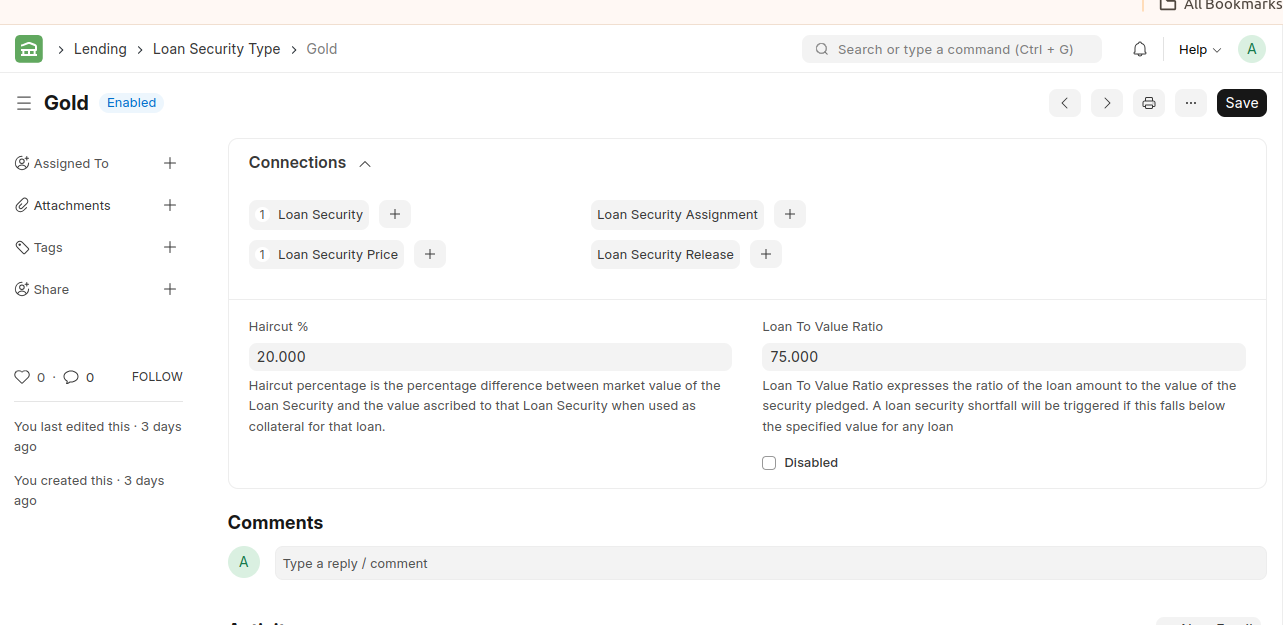1283x625 pixels.
Task: Collapse the Connections section
Action: (365, 163)
